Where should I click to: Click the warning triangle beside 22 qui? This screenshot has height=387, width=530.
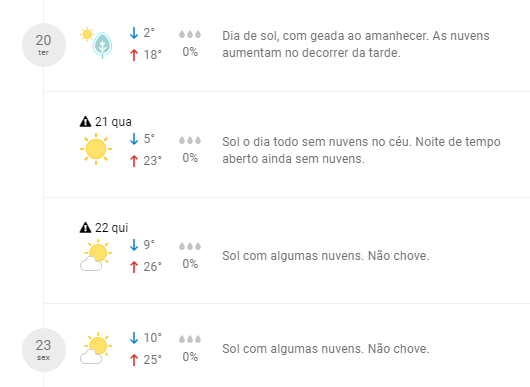[x=86, y=227]
